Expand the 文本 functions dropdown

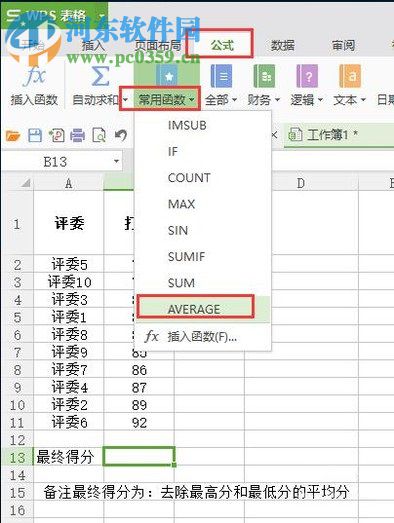363,100
